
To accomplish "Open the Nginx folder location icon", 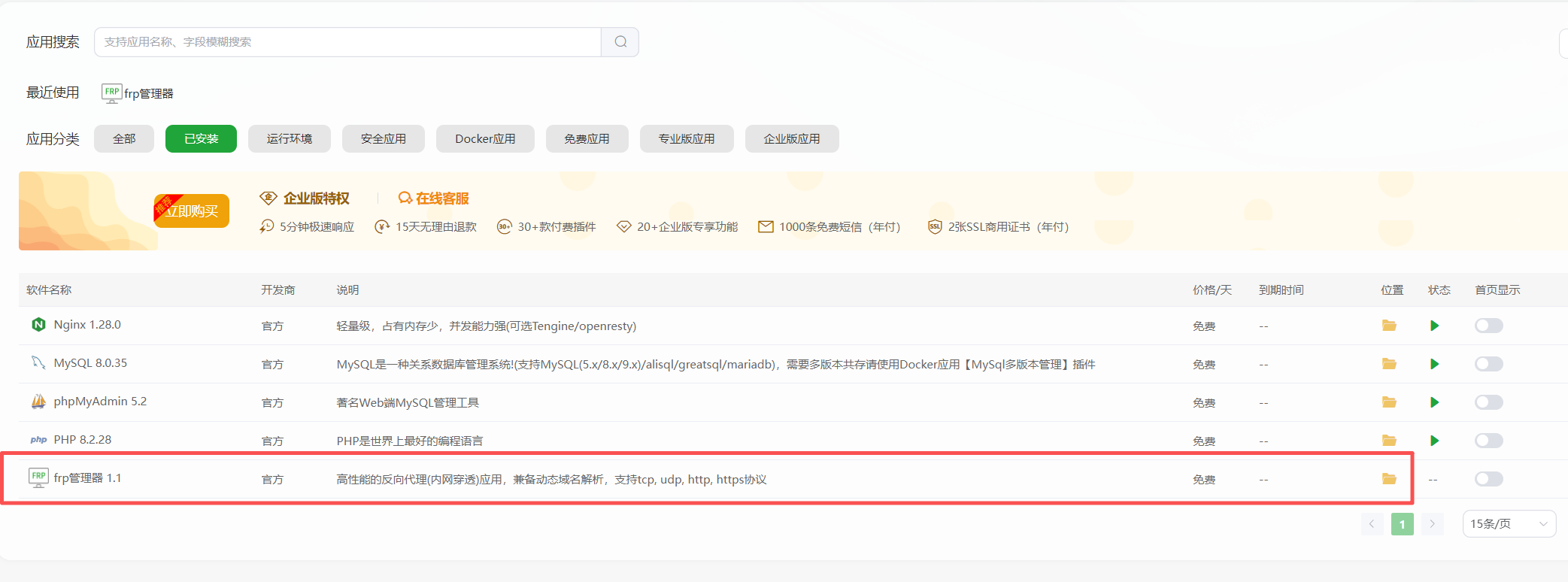I will point(1389,326).
